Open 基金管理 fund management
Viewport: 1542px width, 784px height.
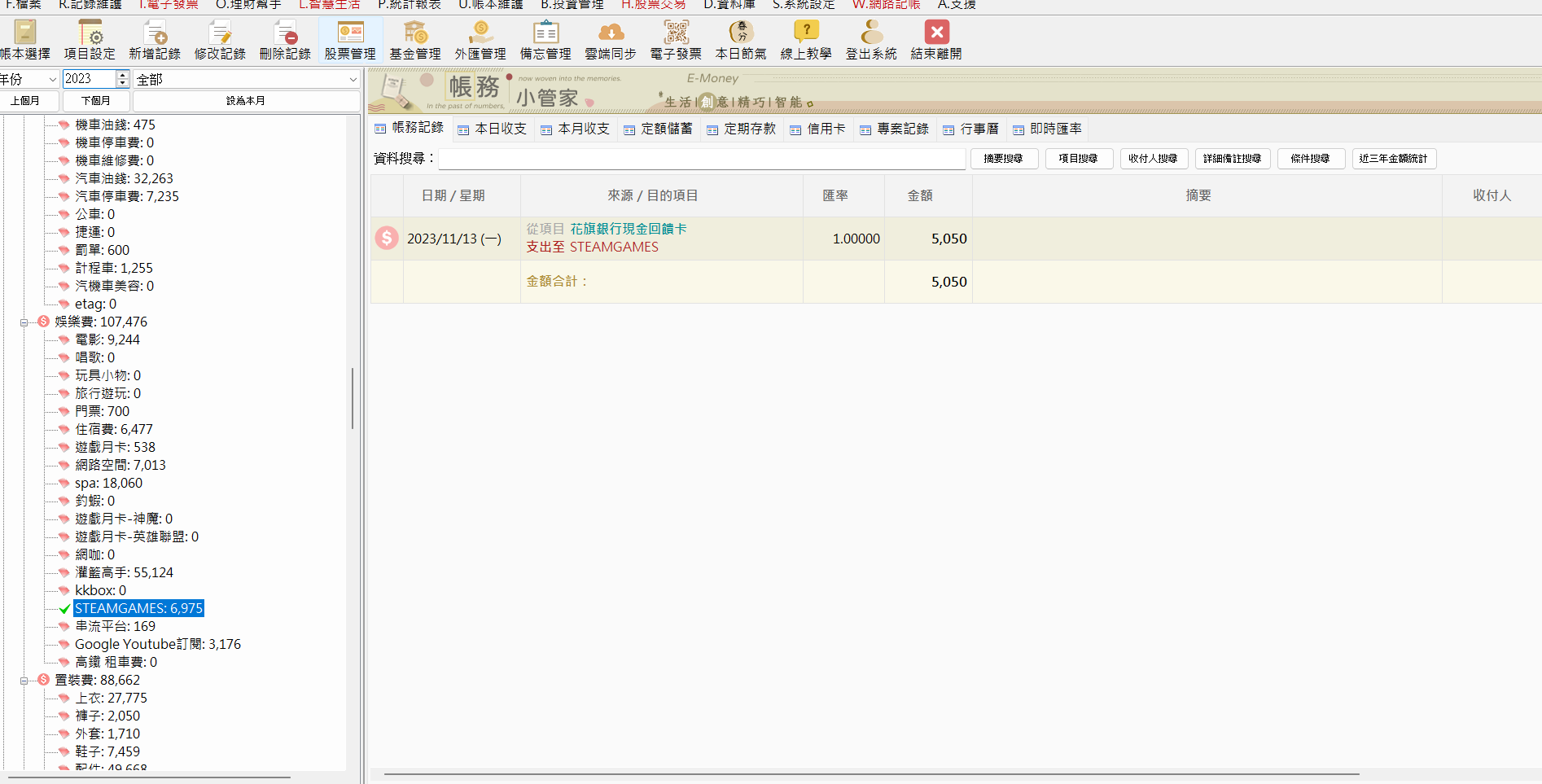click(x=415, y=41)
